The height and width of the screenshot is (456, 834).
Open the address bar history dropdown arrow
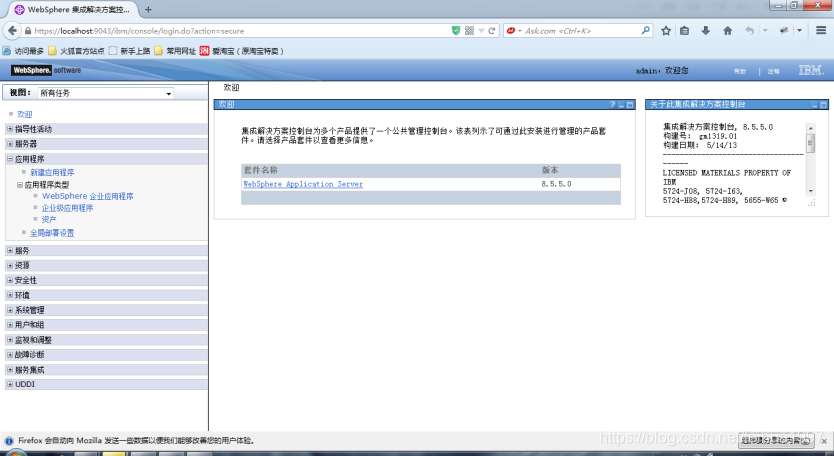pyautogui.click(x=481, y=31)
